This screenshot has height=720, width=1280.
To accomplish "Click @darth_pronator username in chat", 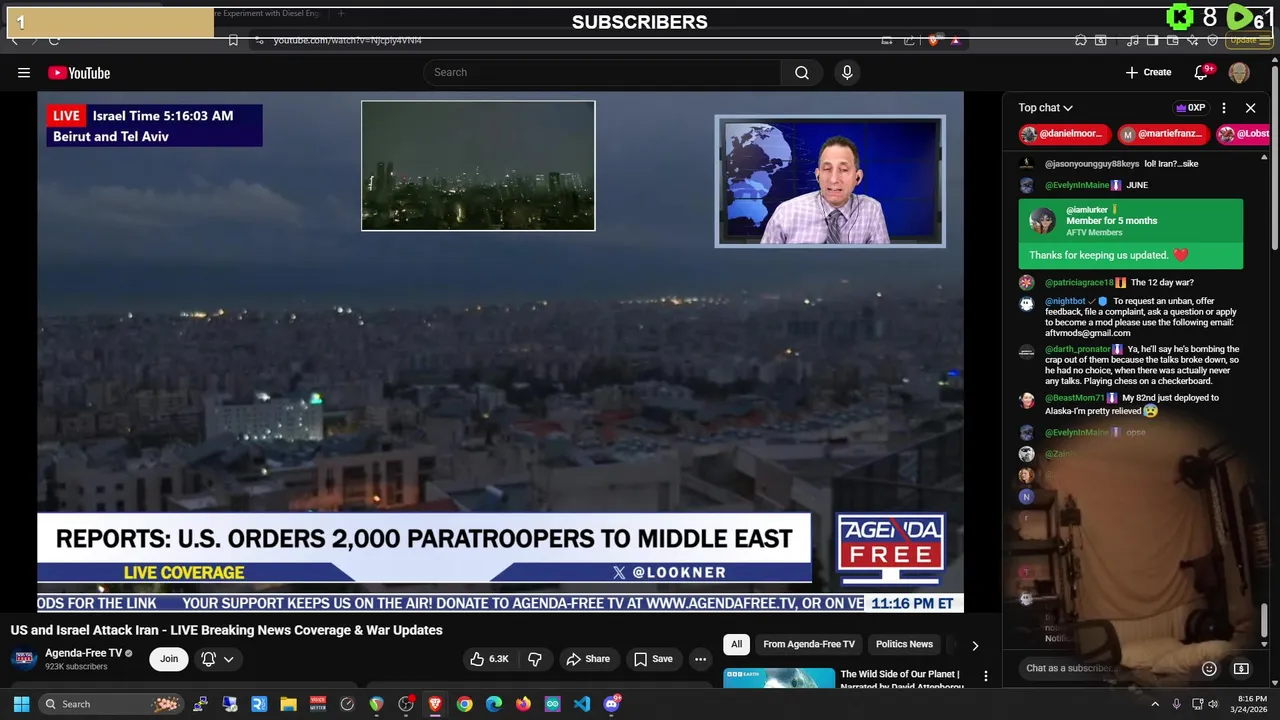I will (x=1078, y=349).
